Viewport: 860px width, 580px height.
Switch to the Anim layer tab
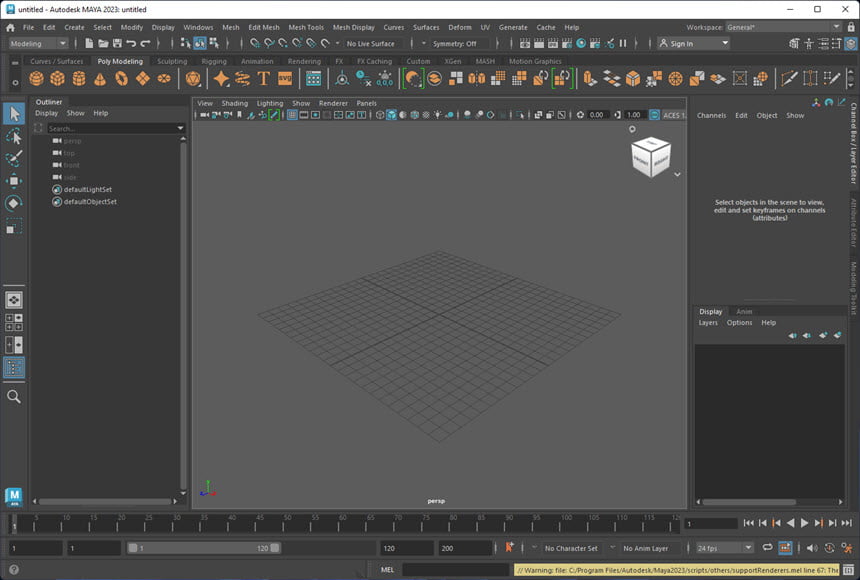click(x=744, y=311)
